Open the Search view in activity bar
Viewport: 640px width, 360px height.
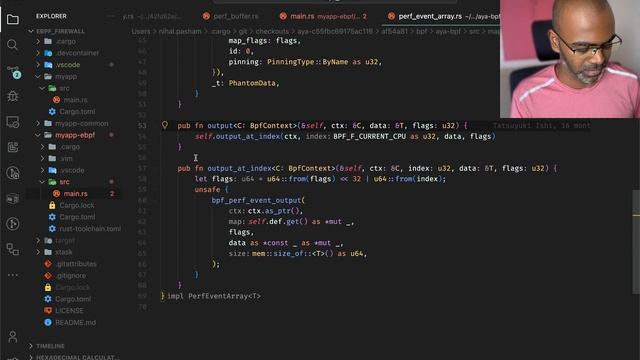(x=13, y=44)
